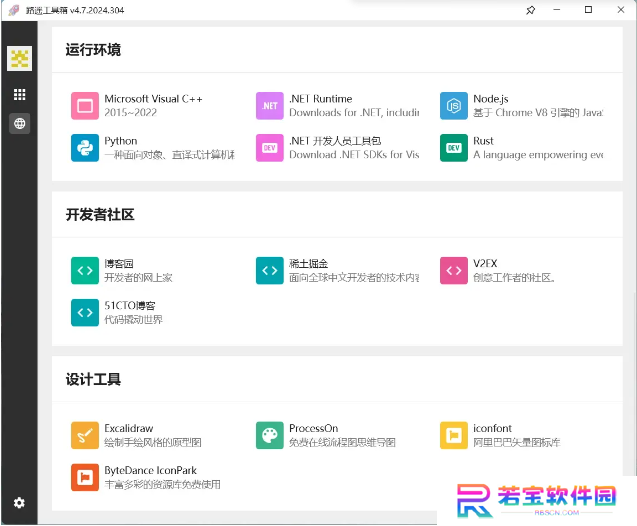Click the '2015~2022' subtitle text

pos(130,113)
